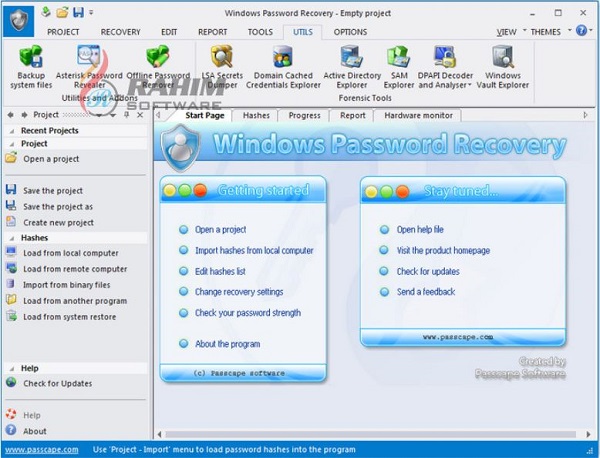Pin the Project panel
The image size is (600, 458).
tap(126, 115)
